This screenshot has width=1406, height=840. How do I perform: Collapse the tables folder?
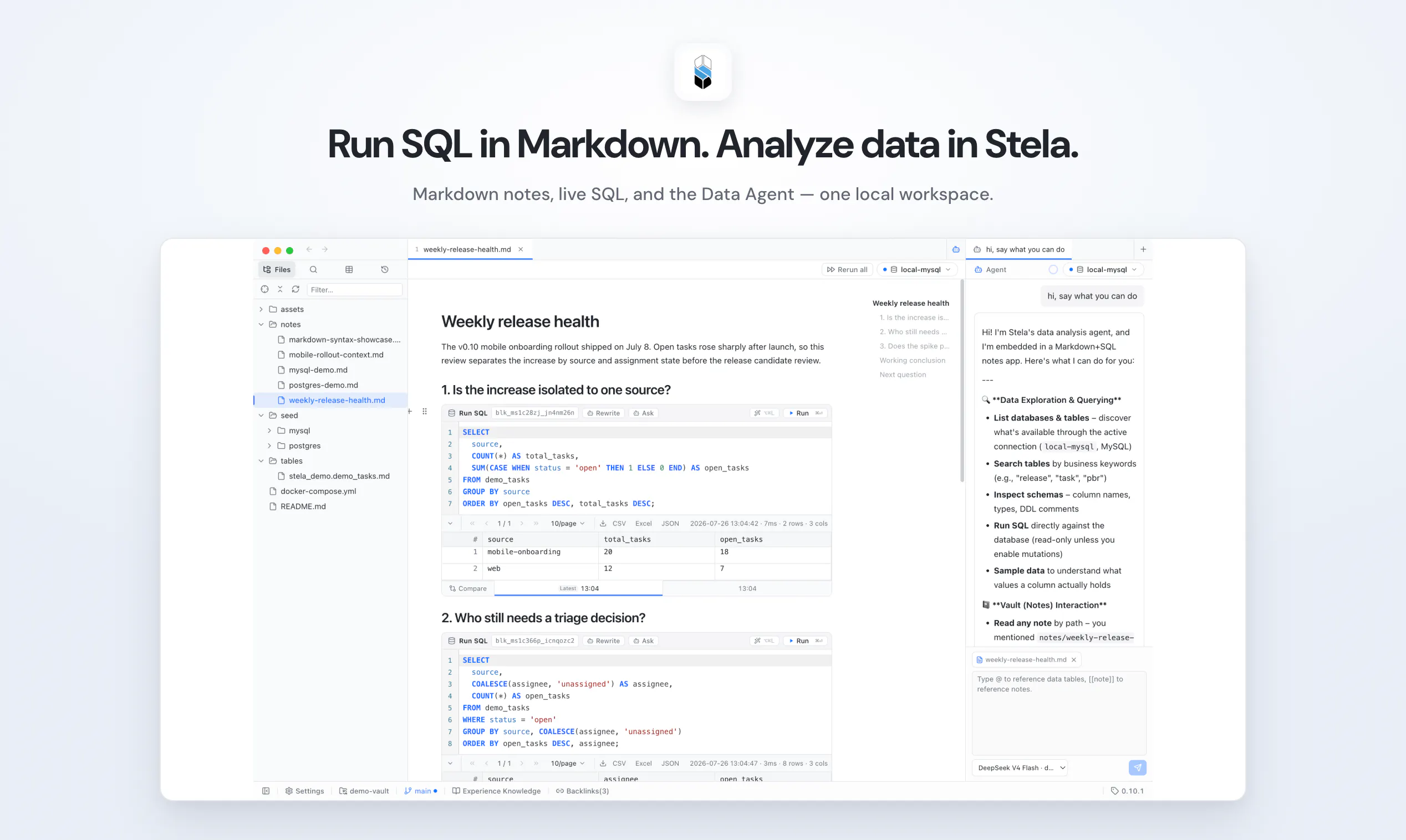(261, 461)
